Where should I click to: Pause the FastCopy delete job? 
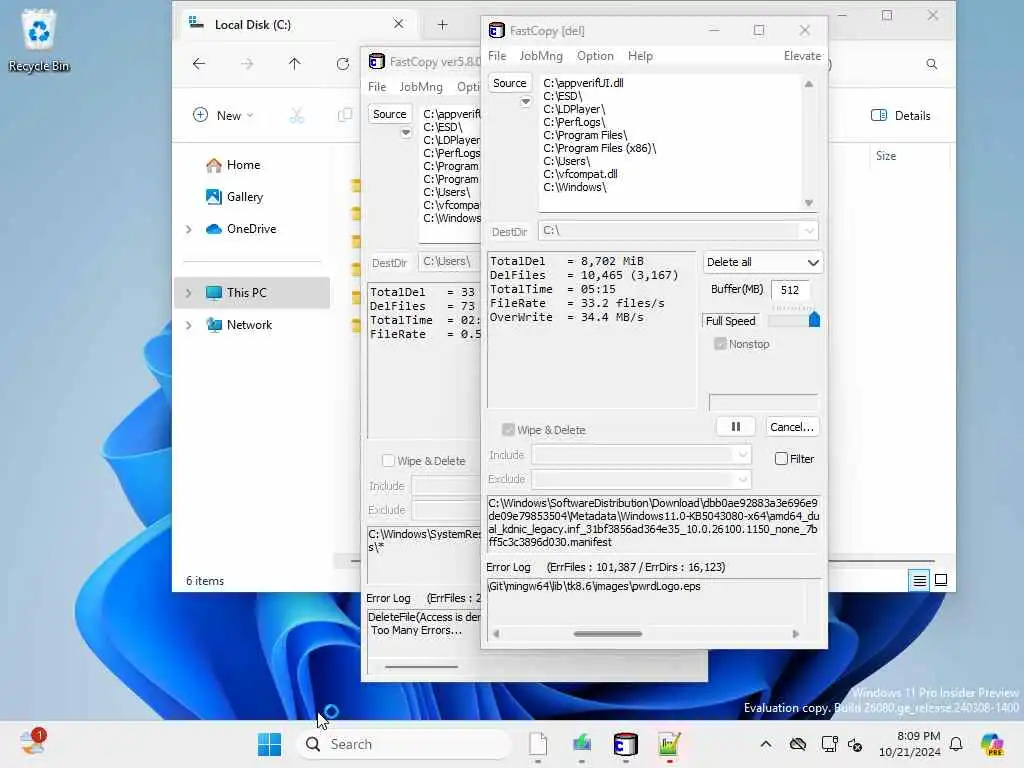tap(736, 426)
